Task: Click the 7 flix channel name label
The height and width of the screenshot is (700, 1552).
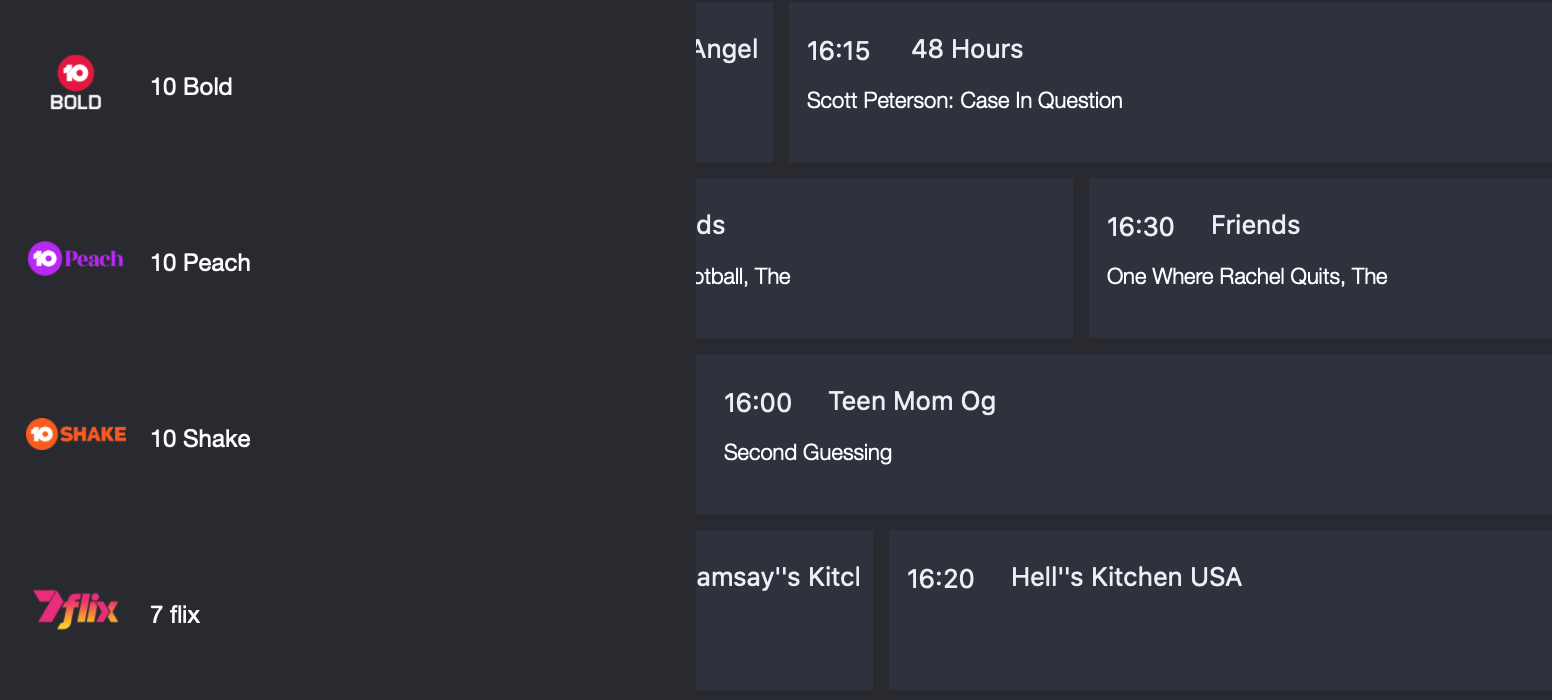Action: [174, 615]
